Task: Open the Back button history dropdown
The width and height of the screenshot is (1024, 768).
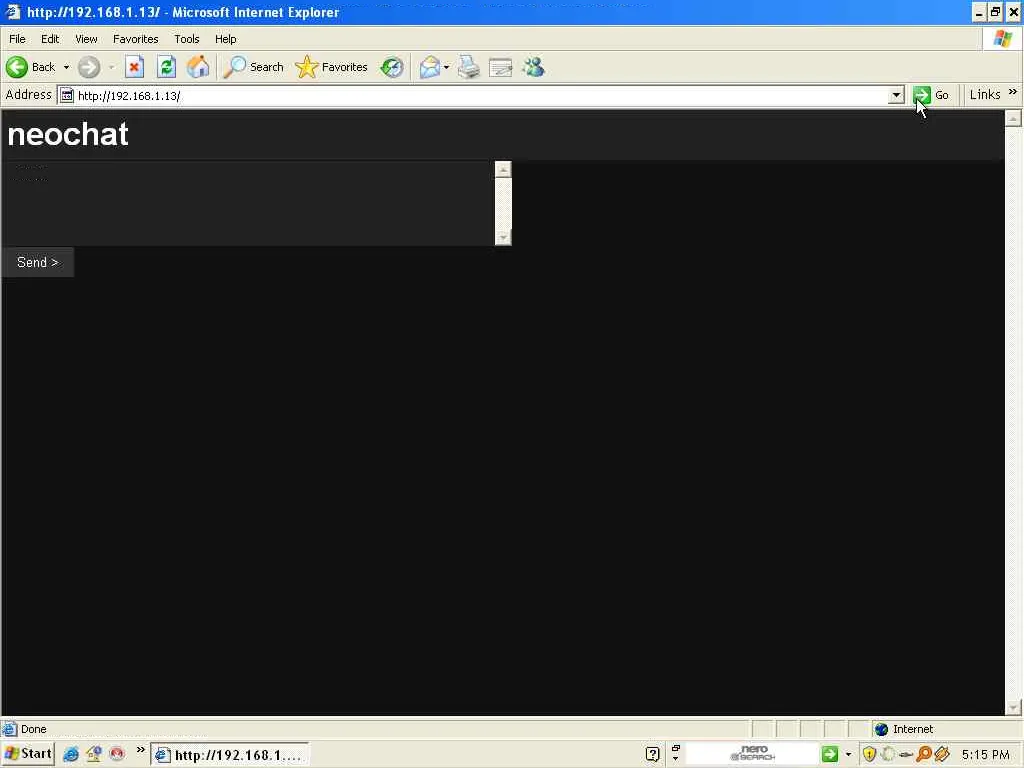Action: 66,67
